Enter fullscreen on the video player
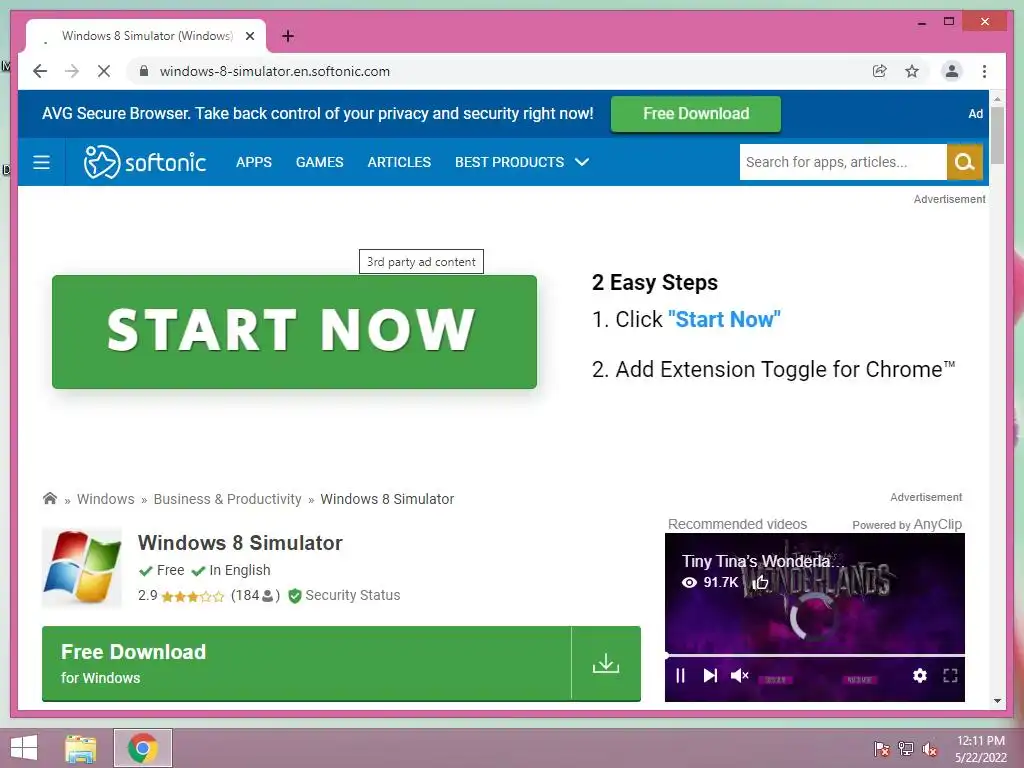 tap(950, 675)
